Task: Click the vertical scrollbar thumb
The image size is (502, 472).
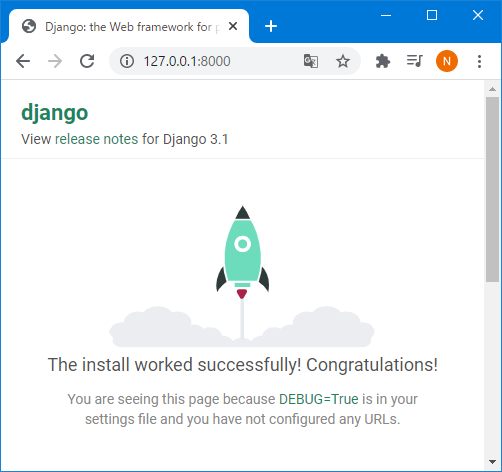Action: tap(492, 189)
